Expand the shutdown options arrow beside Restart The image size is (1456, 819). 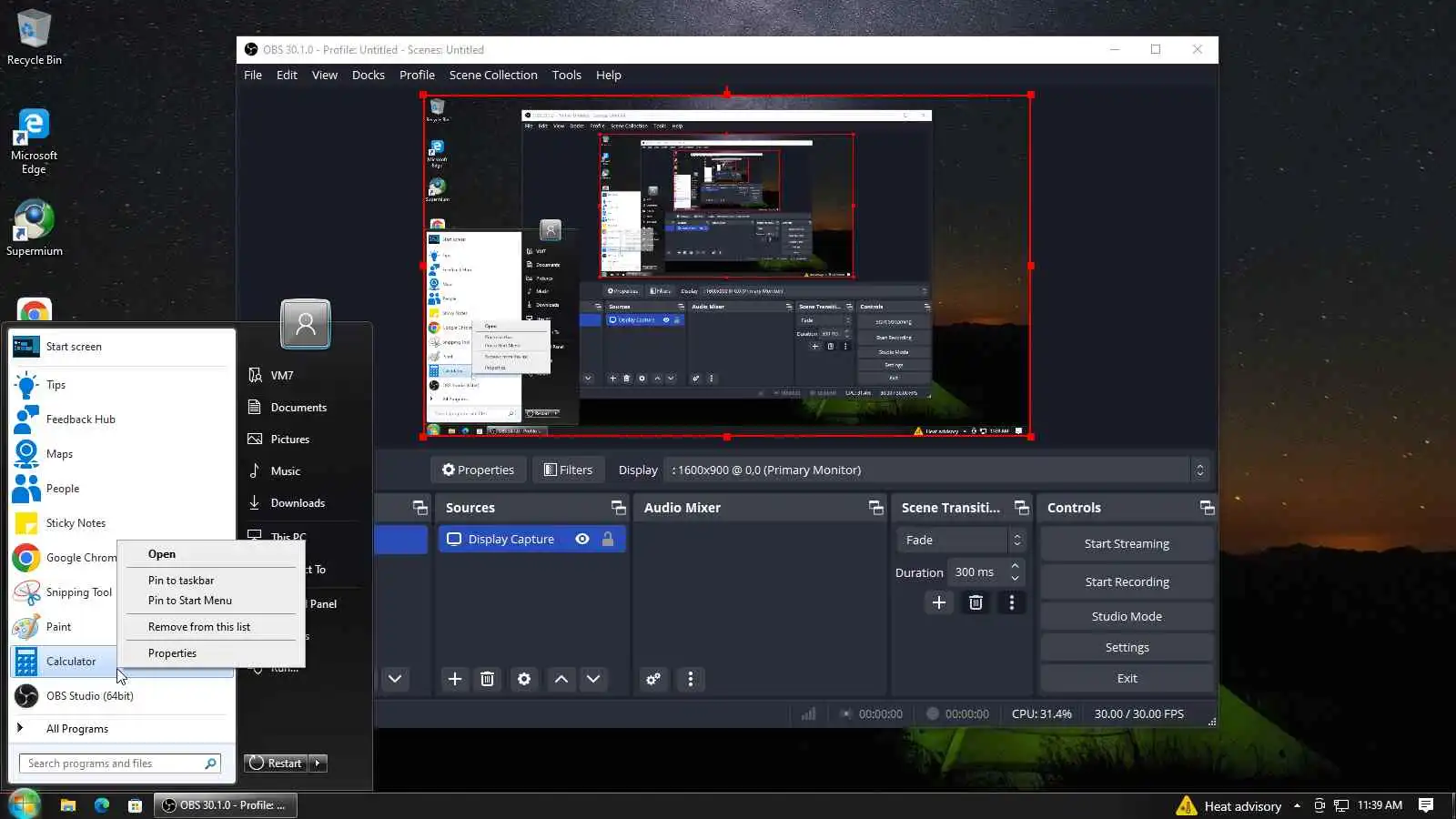pyautogui.click(x=318, y=763)
